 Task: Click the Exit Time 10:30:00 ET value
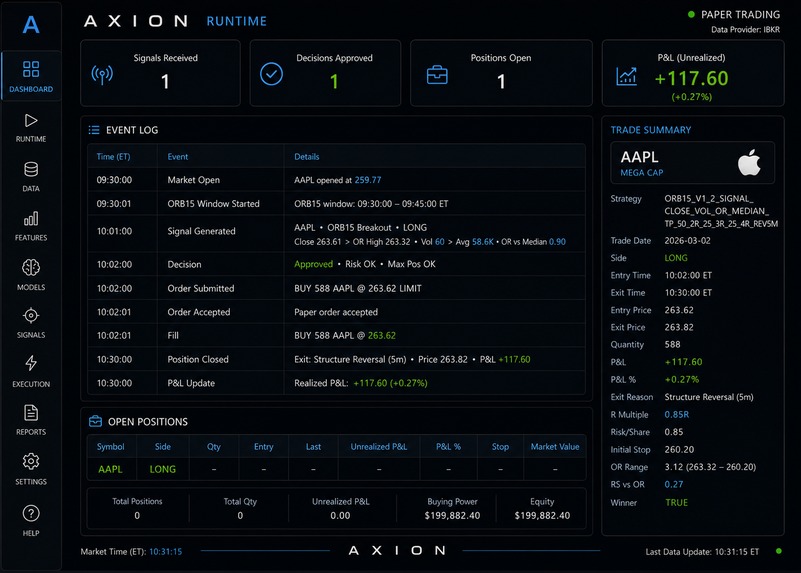coord(688,293)
